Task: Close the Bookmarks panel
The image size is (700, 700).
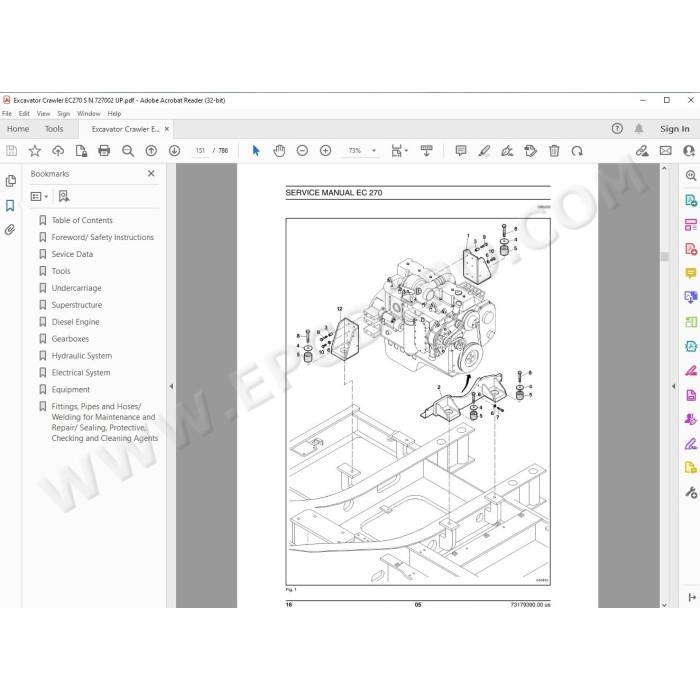Action: click(x=151, y=173)
